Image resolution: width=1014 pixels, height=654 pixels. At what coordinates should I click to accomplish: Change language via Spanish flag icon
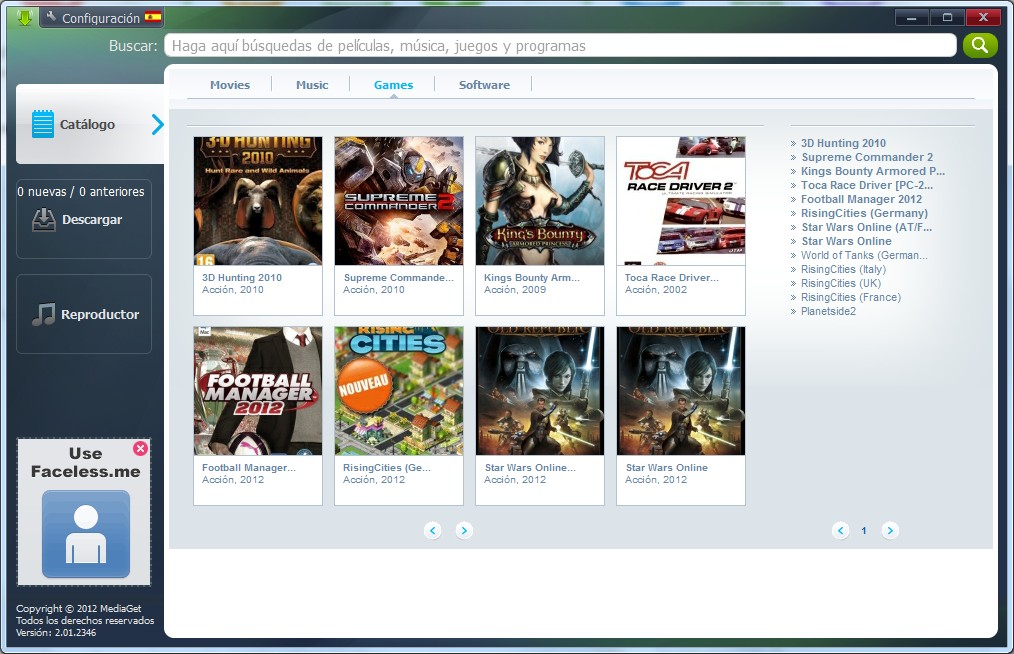coord(153,17)
